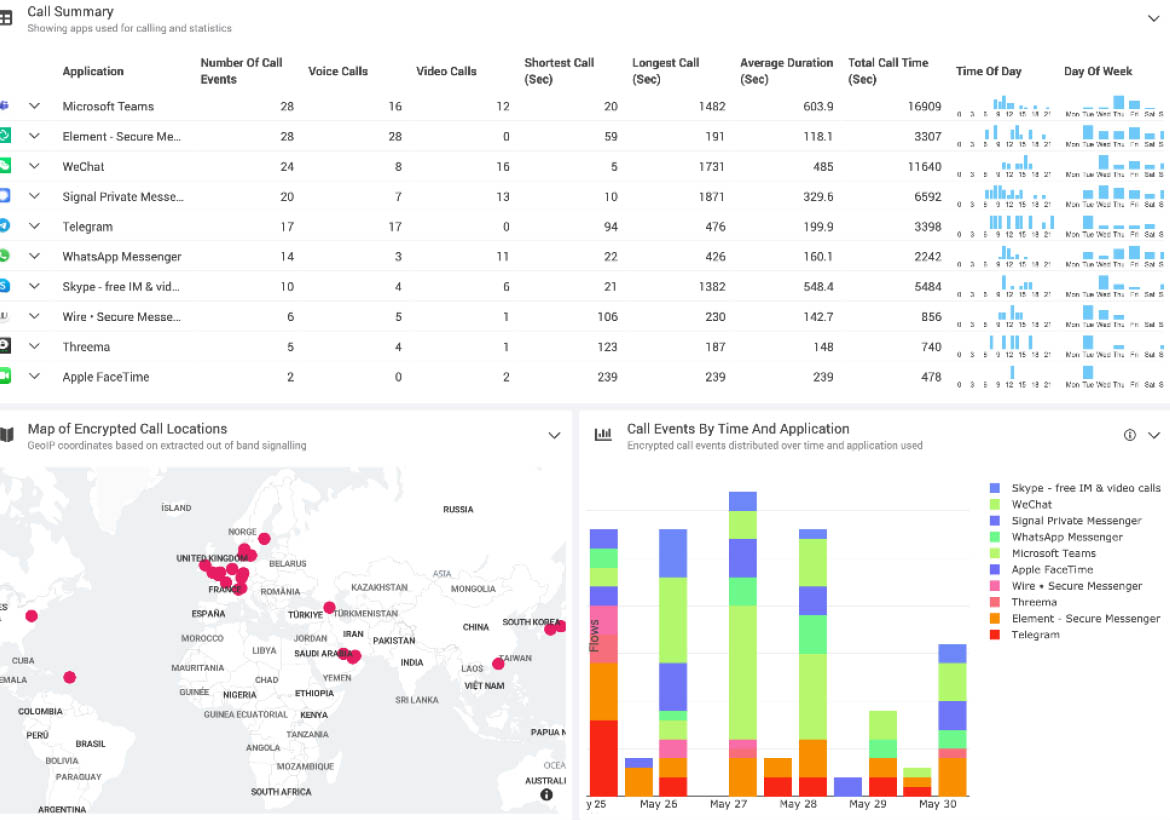Expand the Microsoft Teams row
The width and height of the screenshot is (1170, 820).
[35, 106]
